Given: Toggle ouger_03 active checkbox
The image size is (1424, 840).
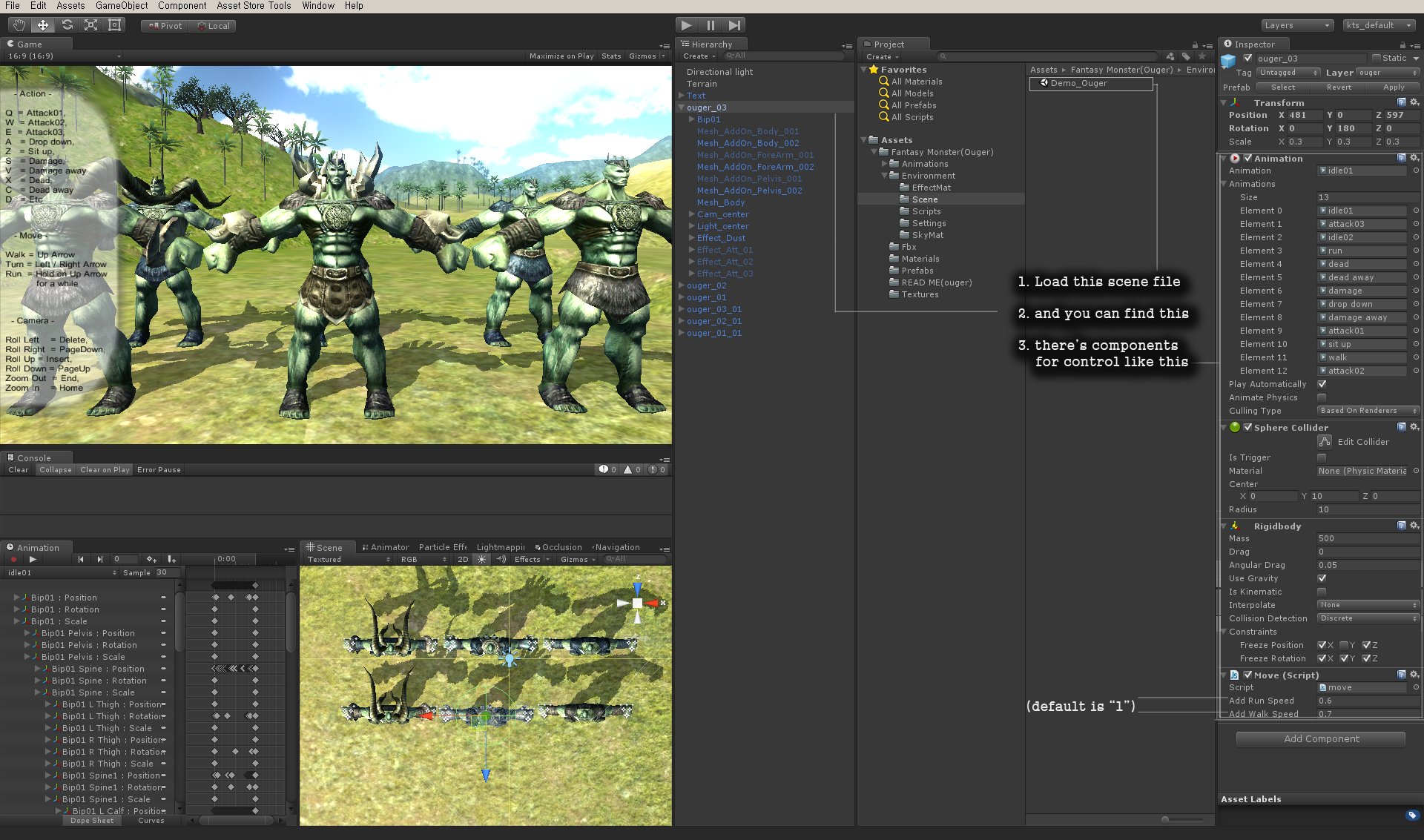Looking at the screenshot, I should pos(1247,59).
